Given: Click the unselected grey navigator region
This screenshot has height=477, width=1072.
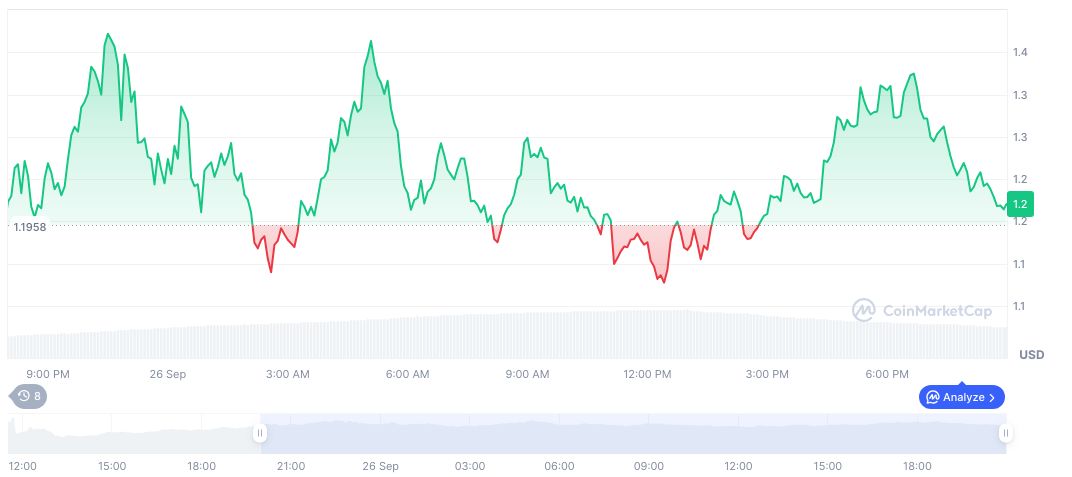Looking at the screenshot, I should (130, 435).
